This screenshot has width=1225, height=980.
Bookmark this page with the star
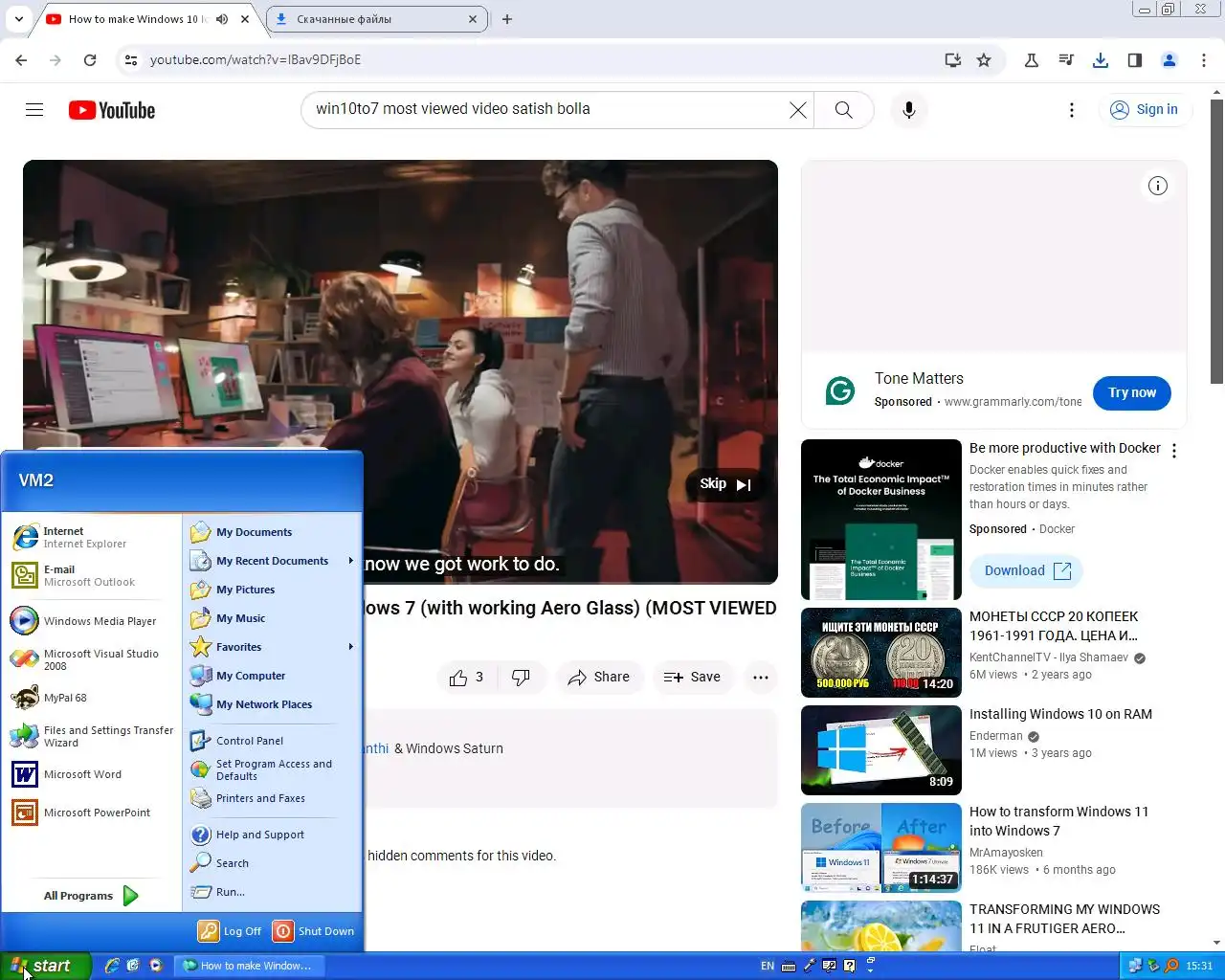pyautogui.click(x=984, y=59)
